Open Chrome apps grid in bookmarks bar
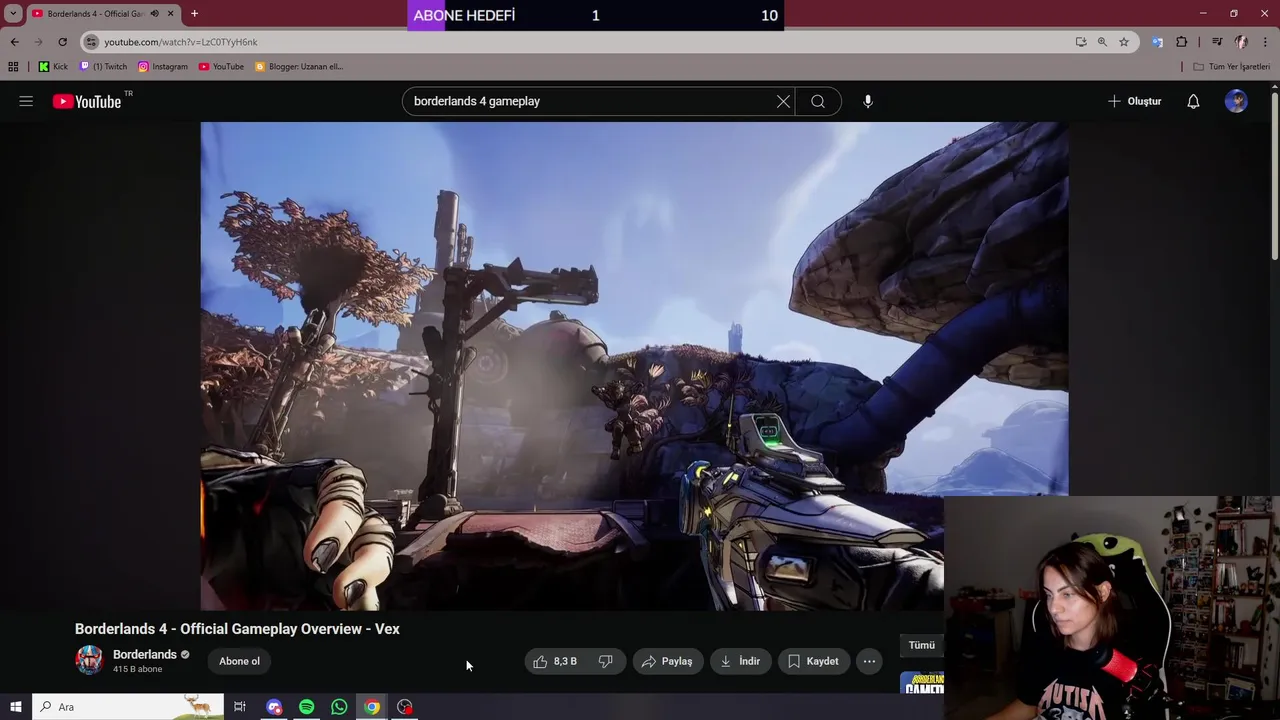The width and height of the screenshot is (1280, 720). coord(13,67)
